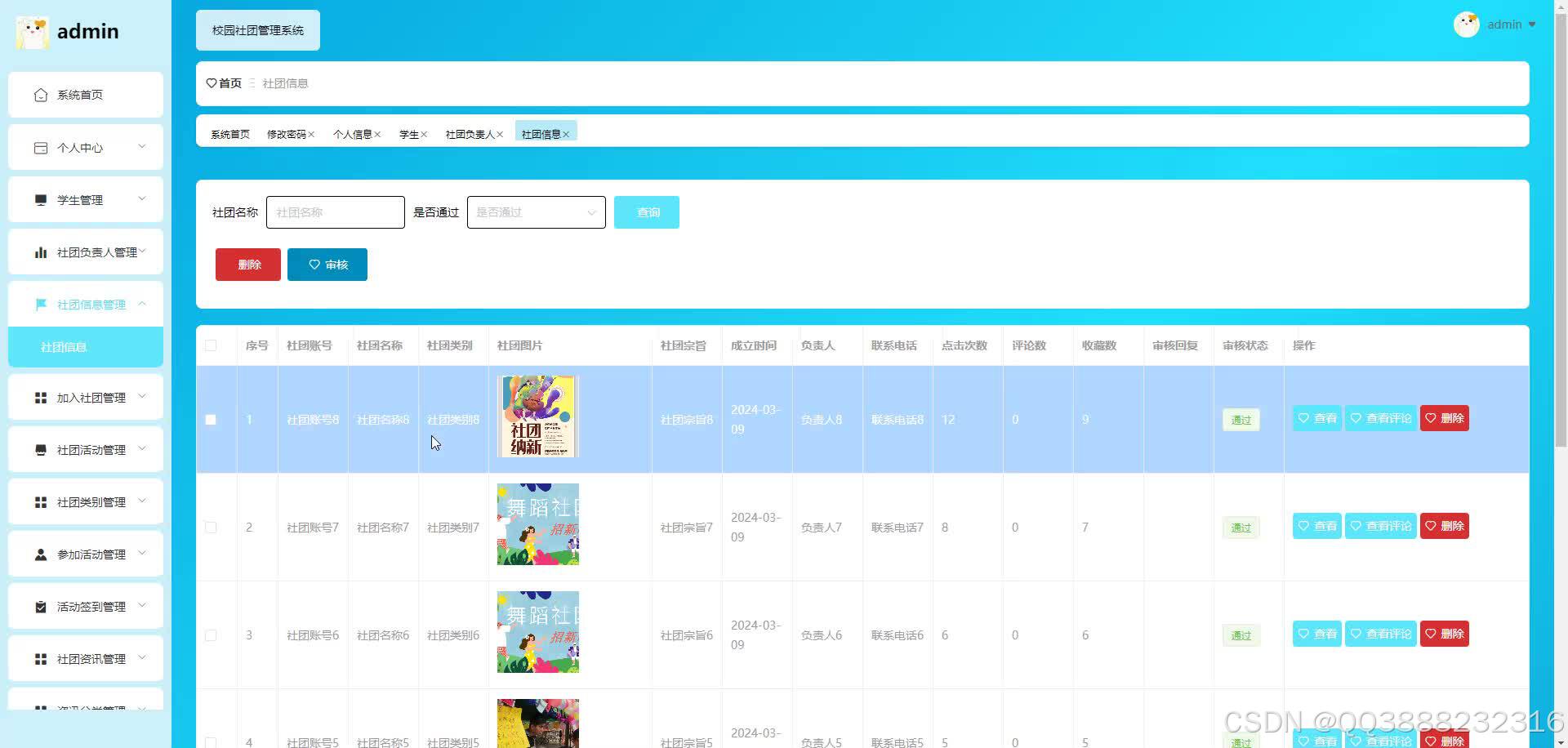Switch to the 个人信息 tab

(353, 135)
